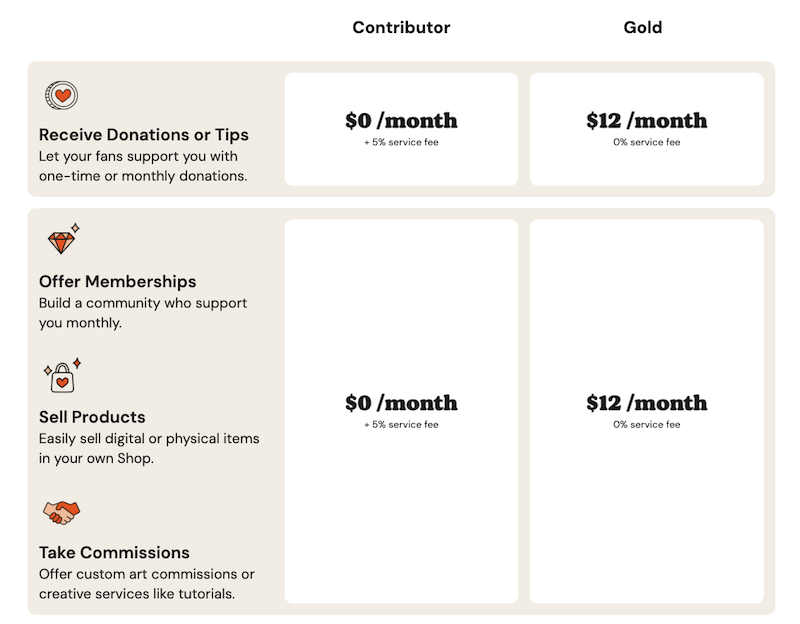Choose Gold $12 /month memberships card
This screenshot has width=800, height=624.
(x=646, y=411)
